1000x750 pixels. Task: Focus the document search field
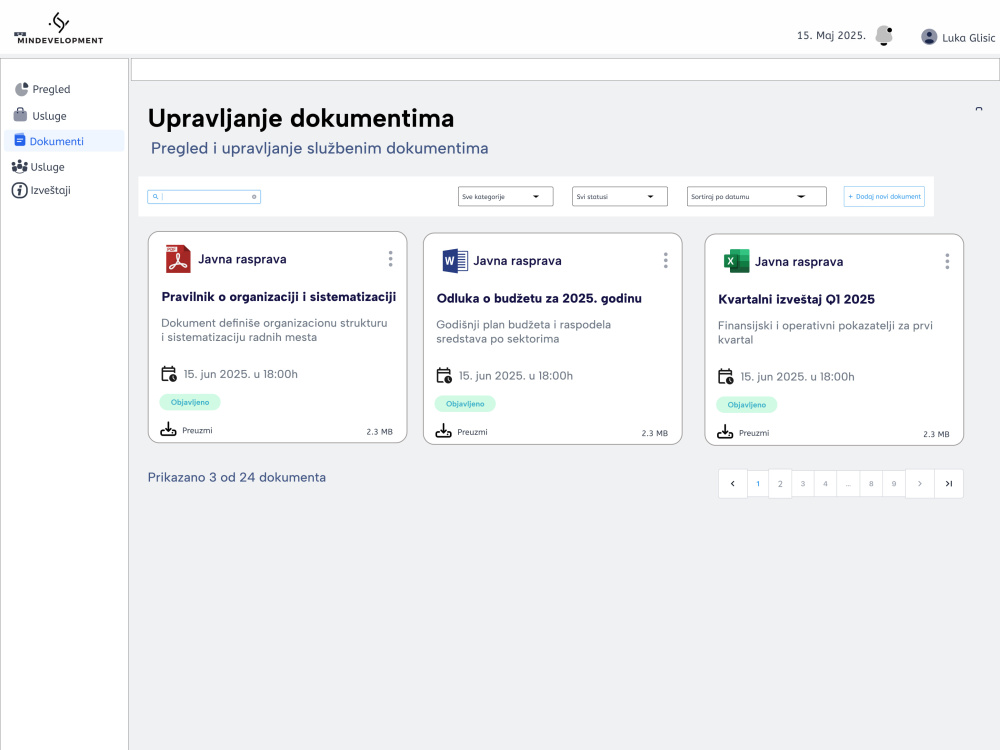[204, 196]
